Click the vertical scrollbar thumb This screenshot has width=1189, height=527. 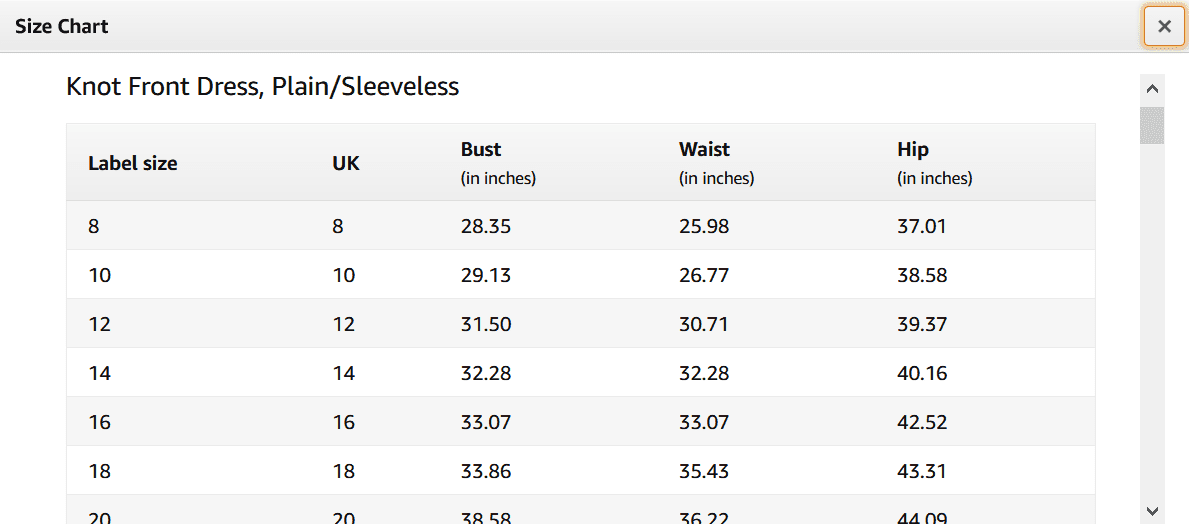coord(1152,125)
